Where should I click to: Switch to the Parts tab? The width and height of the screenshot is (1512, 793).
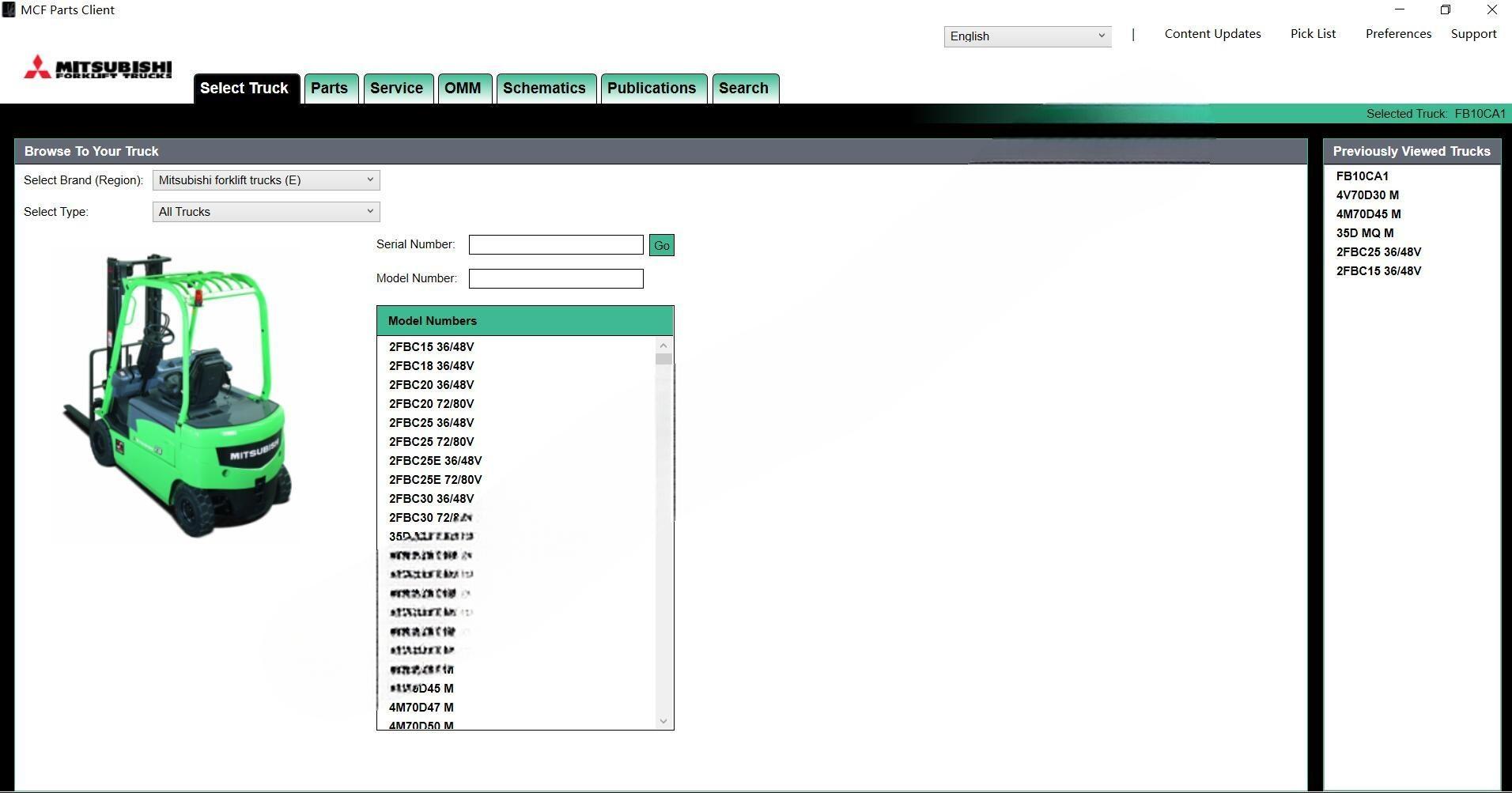(329, 89)
